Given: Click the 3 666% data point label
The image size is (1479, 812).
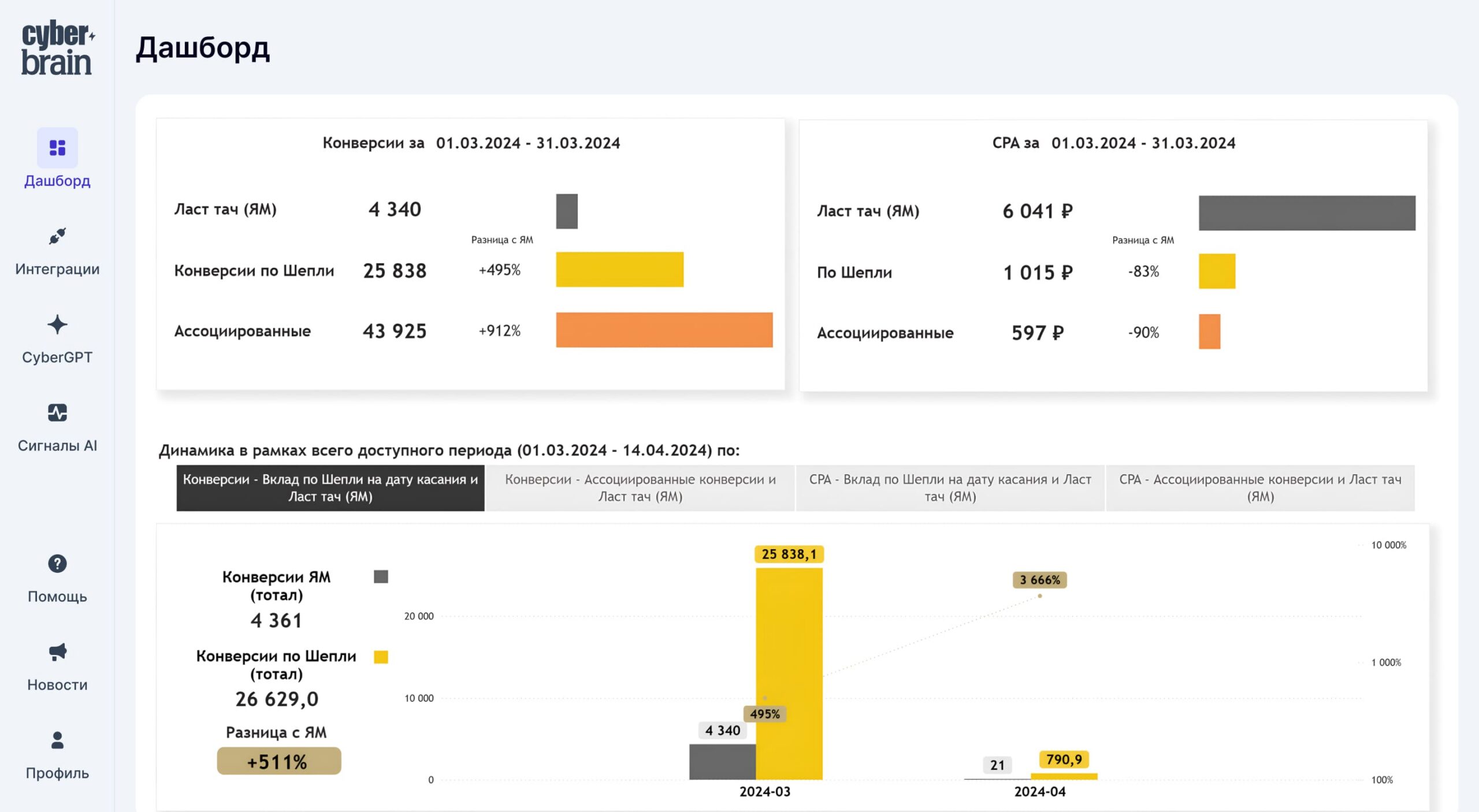Looking at the screenshot, I should pyautogui.click(x=1039, y=580).
